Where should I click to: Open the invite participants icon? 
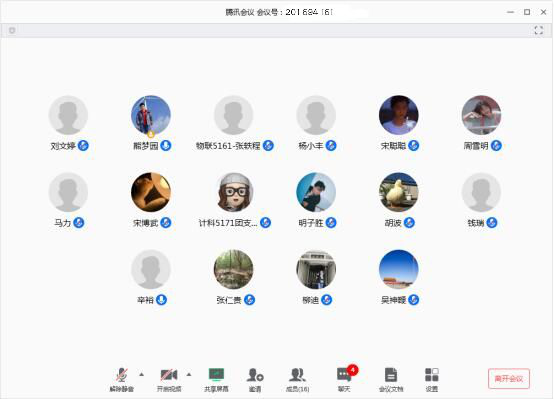point(255,375)
